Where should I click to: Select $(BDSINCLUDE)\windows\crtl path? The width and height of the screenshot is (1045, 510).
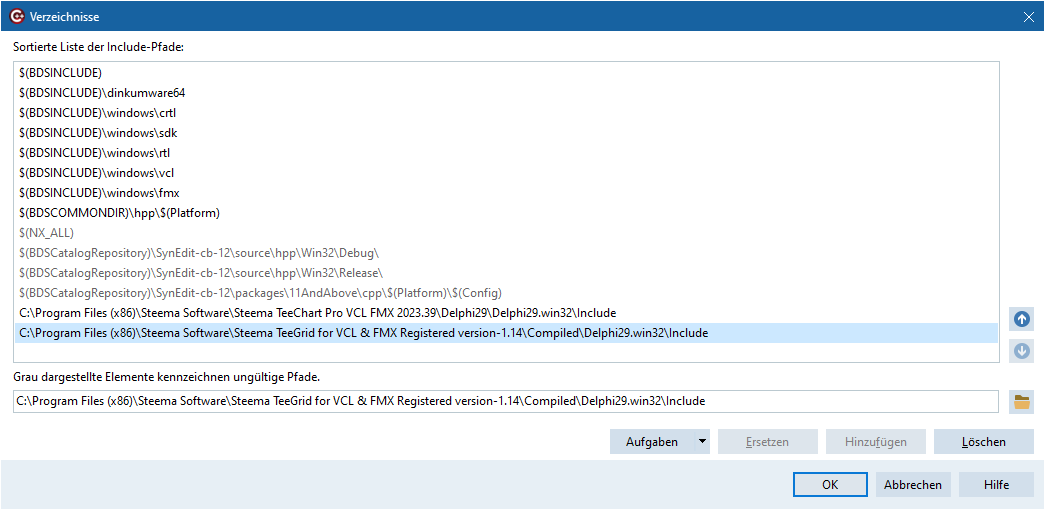point(506,112)
